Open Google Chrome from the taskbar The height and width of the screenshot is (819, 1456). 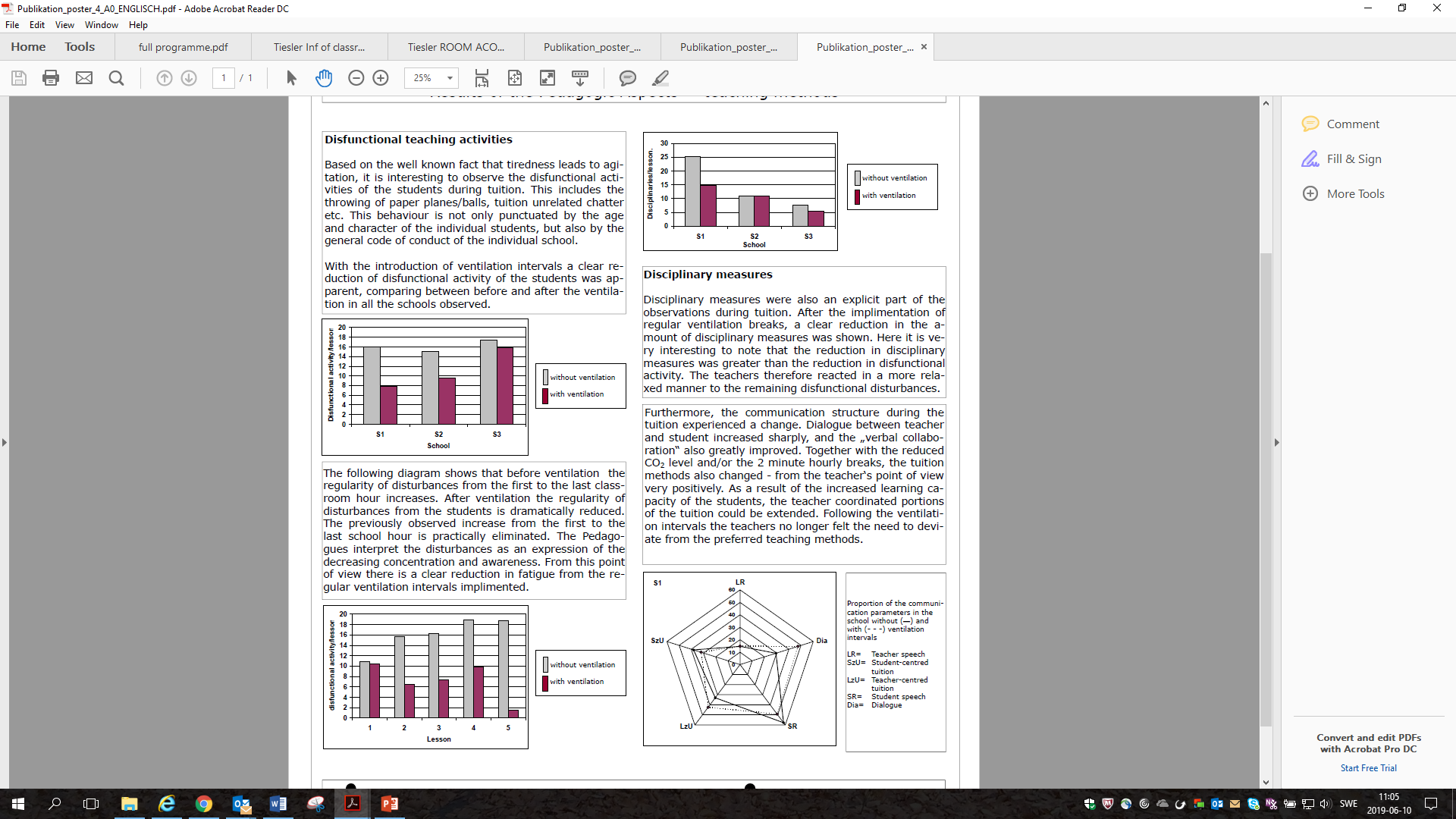tap(203, 804)
